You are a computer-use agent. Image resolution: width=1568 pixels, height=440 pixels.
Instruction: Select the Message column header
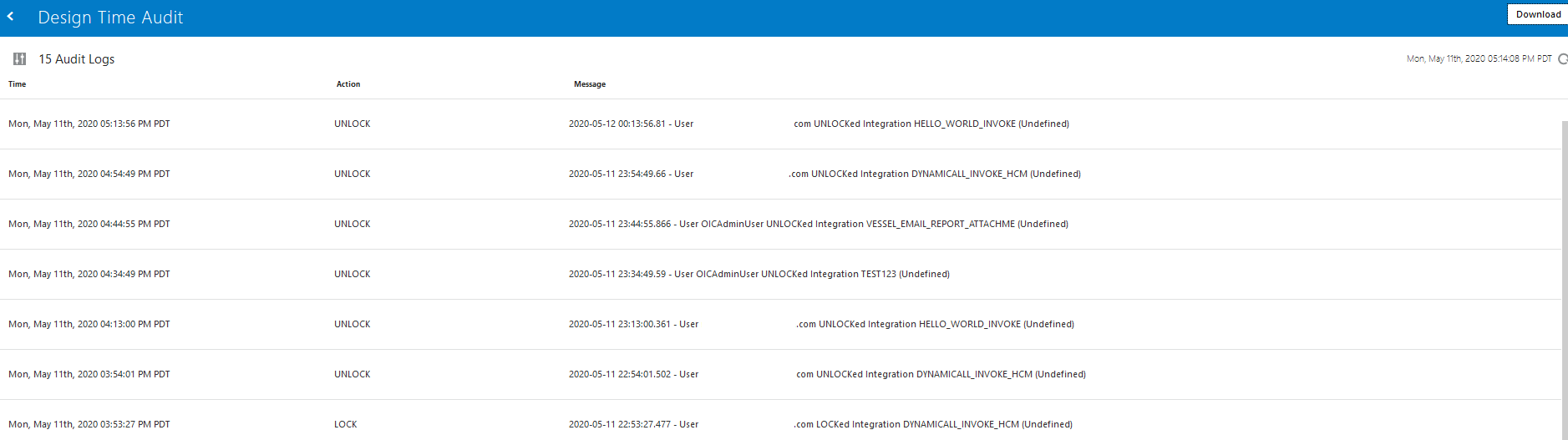click(590, 84)
